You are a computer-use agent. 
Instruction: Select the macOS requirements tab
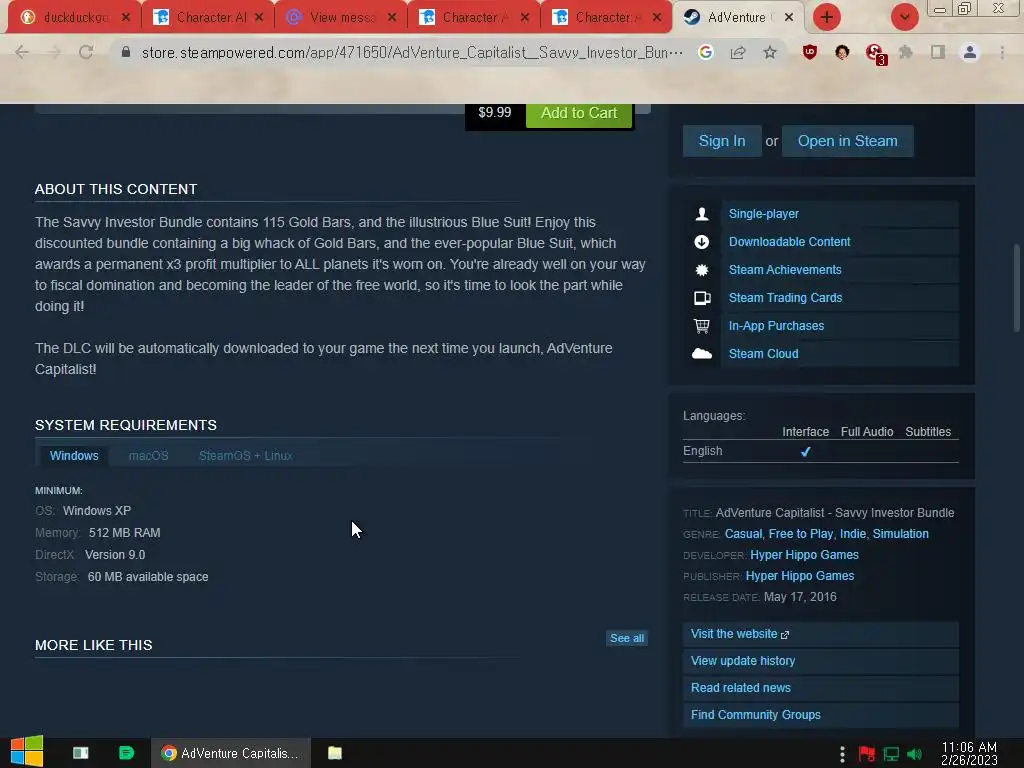click(x=148, y=455)
